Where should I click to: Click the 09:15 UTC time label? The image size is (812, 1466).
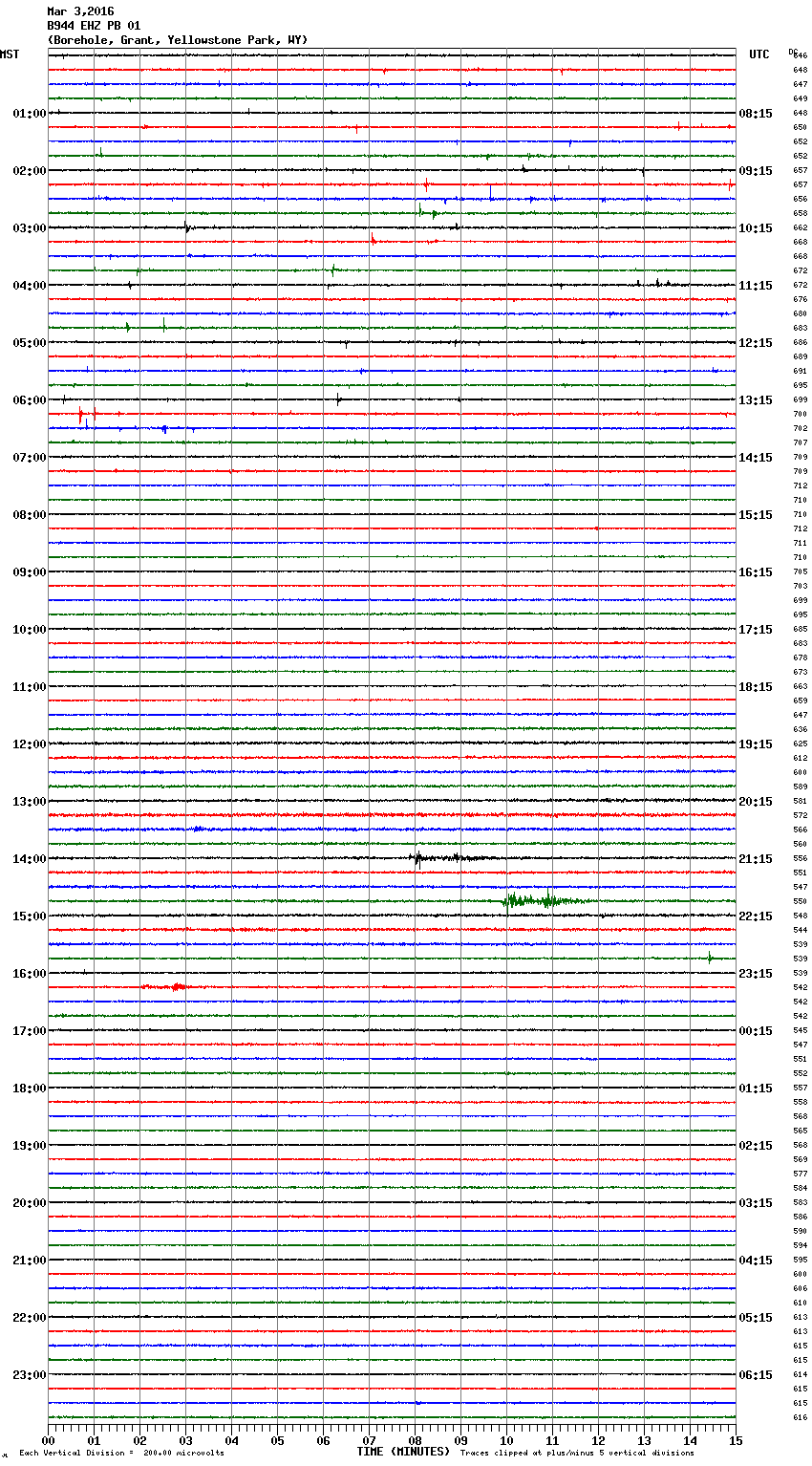tap(756, 171)
